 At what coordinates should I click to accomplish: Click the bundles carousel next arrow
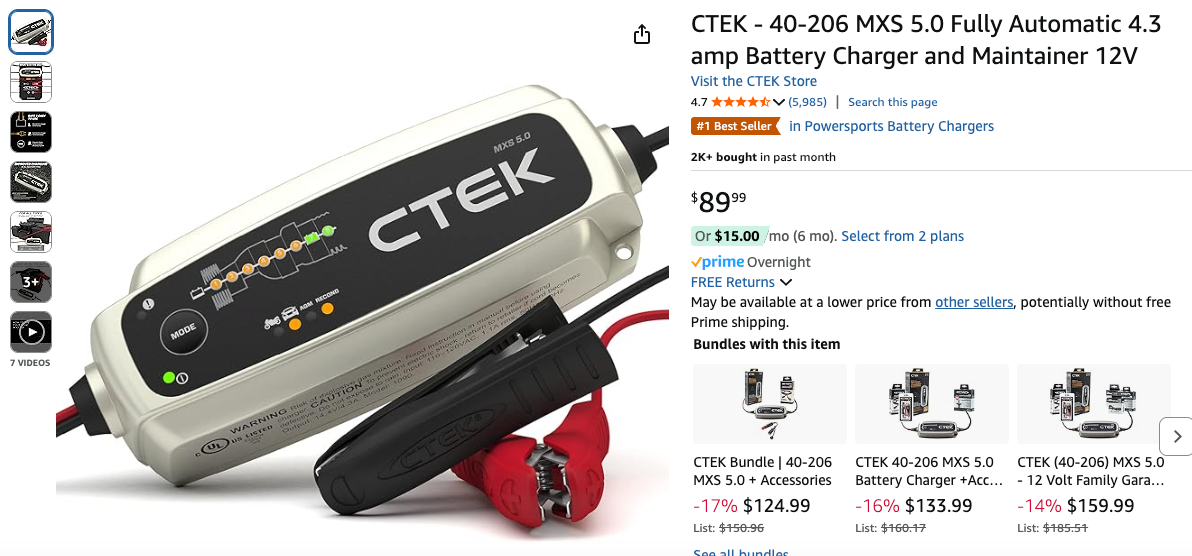(x=1177, y=437)
